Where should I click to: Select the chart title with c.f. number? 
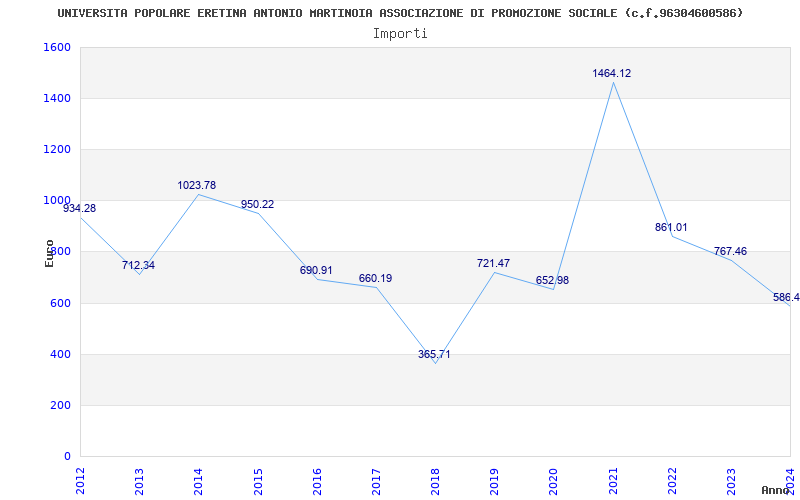(x=400, y=13)
